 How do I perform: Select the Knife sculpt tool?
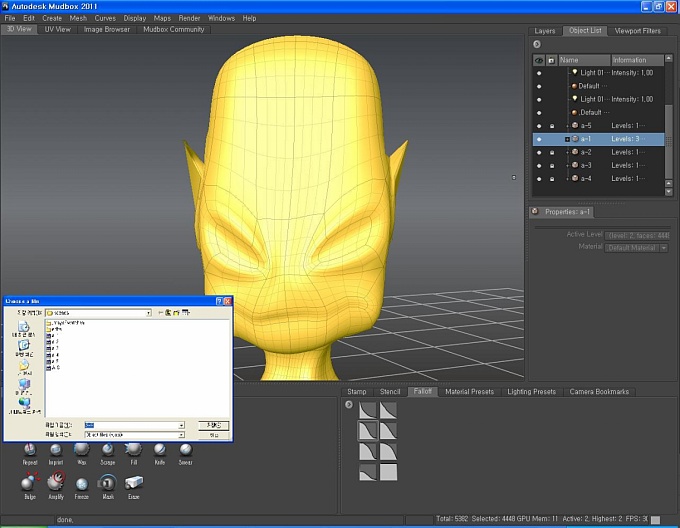tap(160, 450)
